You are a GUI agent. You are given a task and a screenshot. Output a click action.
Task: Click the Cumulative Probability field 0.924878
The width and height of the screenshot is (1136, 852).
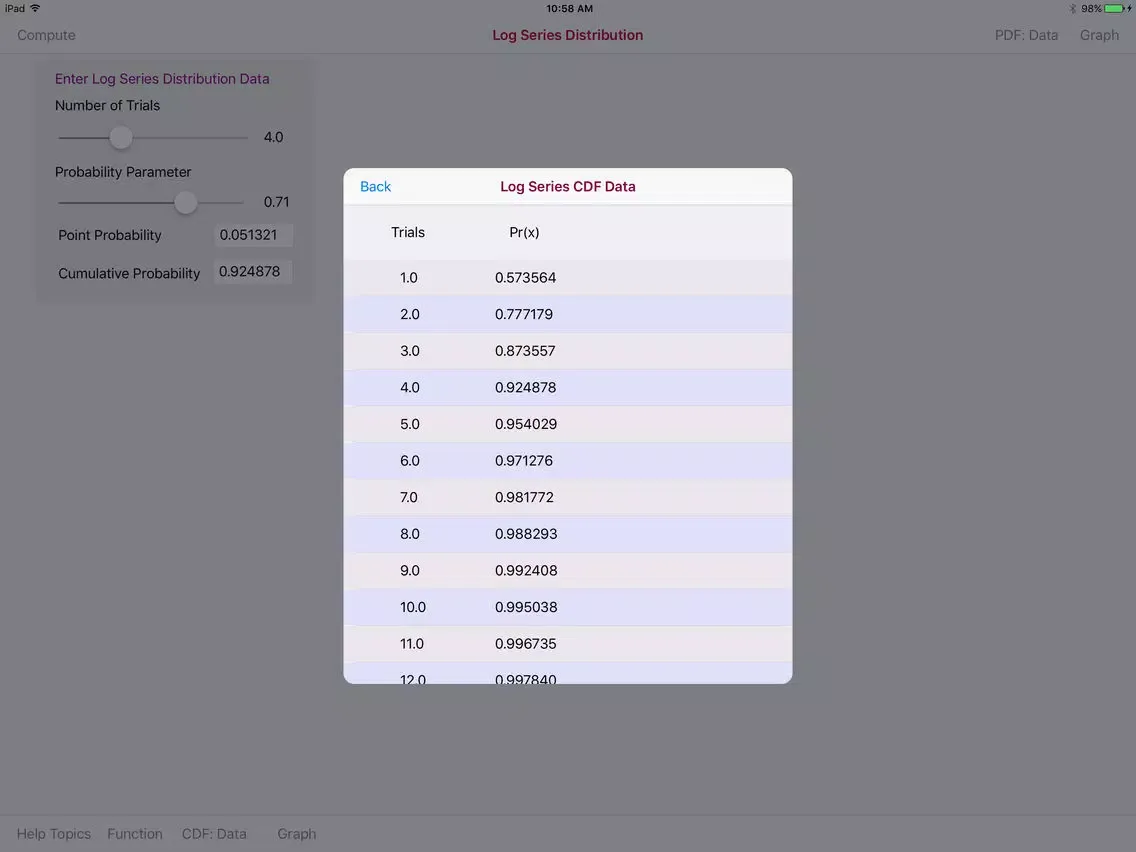click(253, 272)
